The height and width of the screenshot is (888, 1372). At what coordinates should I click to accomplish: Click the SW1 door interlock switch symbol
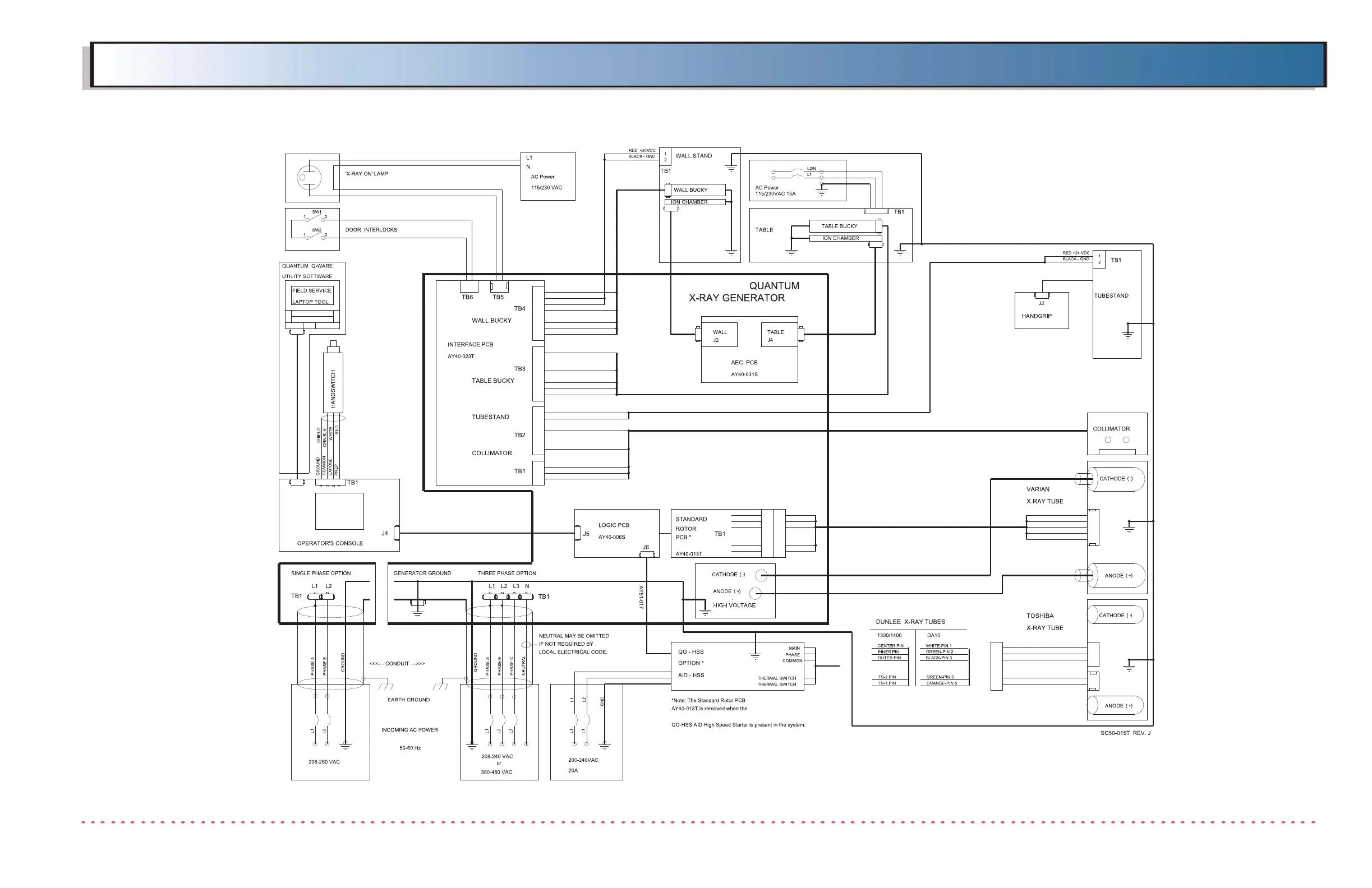tap(315, 218)
